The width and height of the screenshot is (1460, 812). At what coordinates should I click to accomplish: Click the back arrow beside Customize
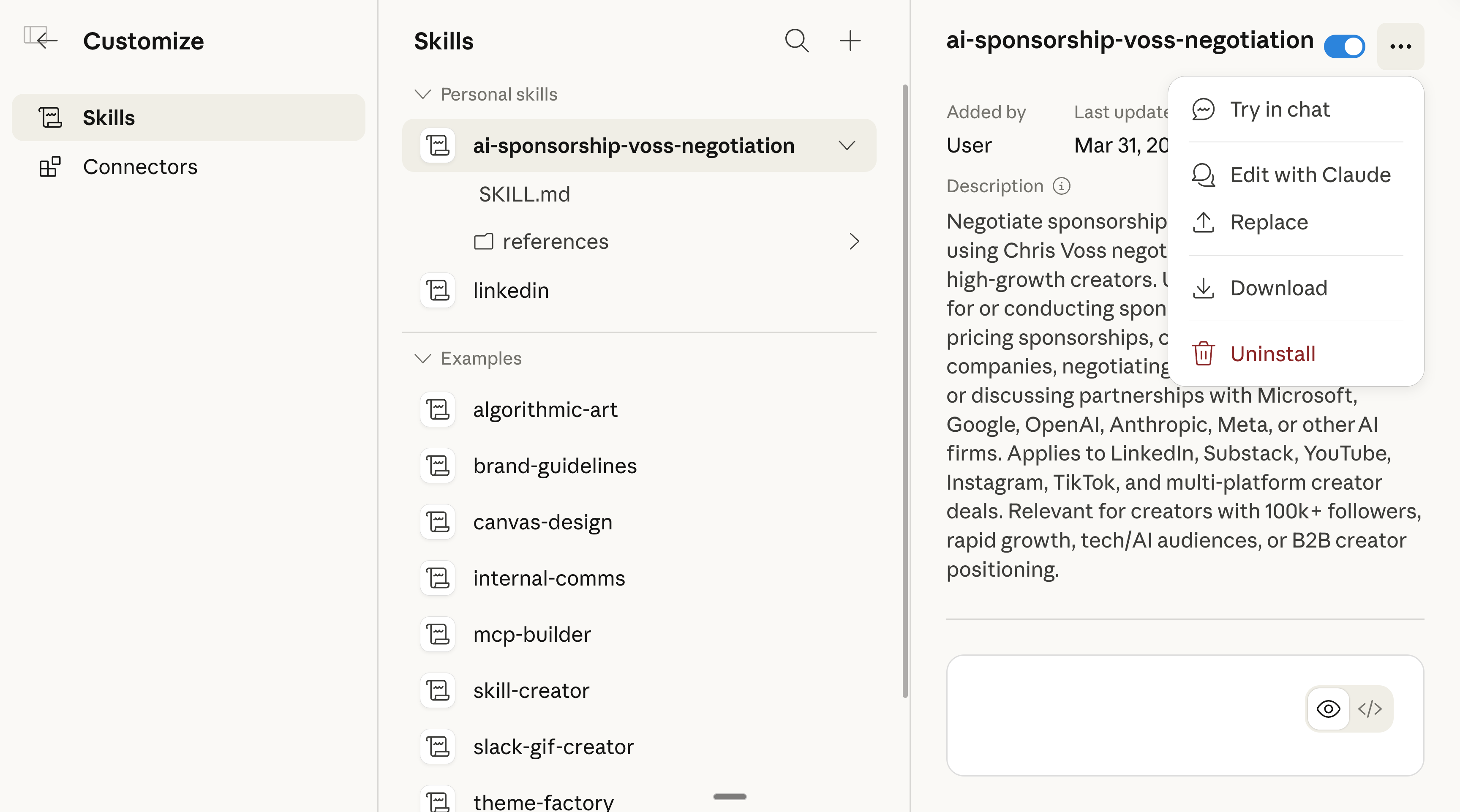click(x=46, y=40)
